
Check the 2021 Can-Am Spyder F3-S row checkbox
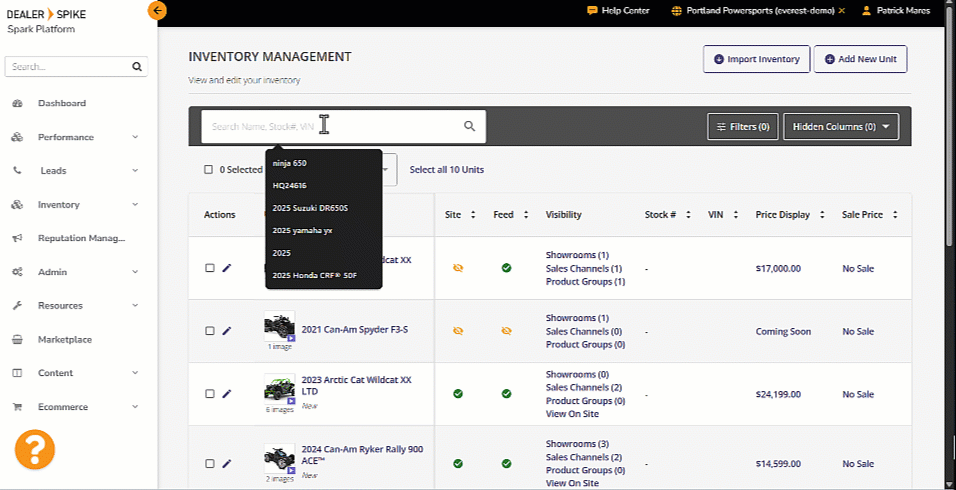[209, 331]
